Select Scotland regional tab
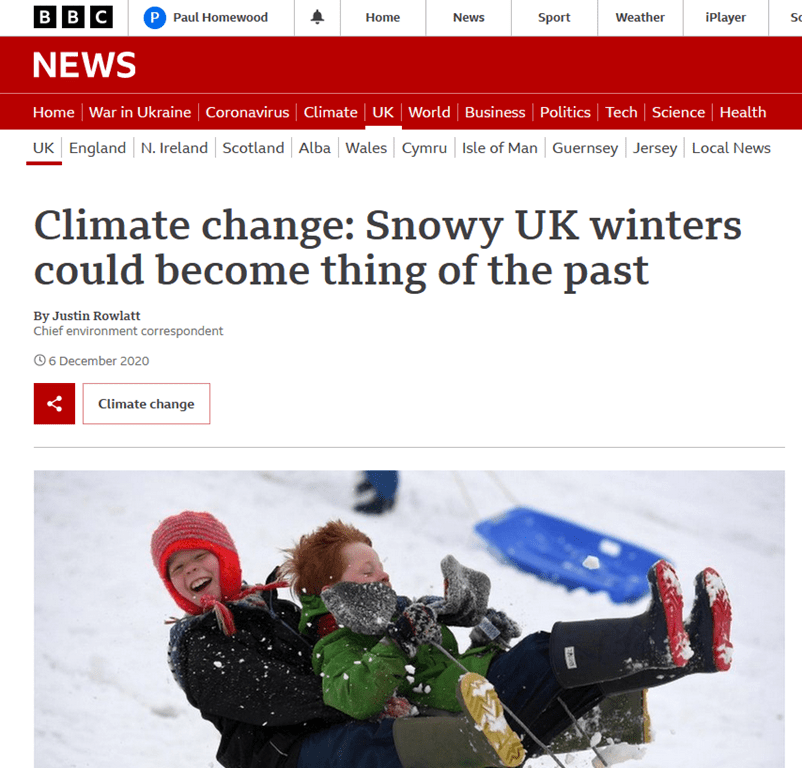Screen dimensions: 802x768 tap(253, 148)
